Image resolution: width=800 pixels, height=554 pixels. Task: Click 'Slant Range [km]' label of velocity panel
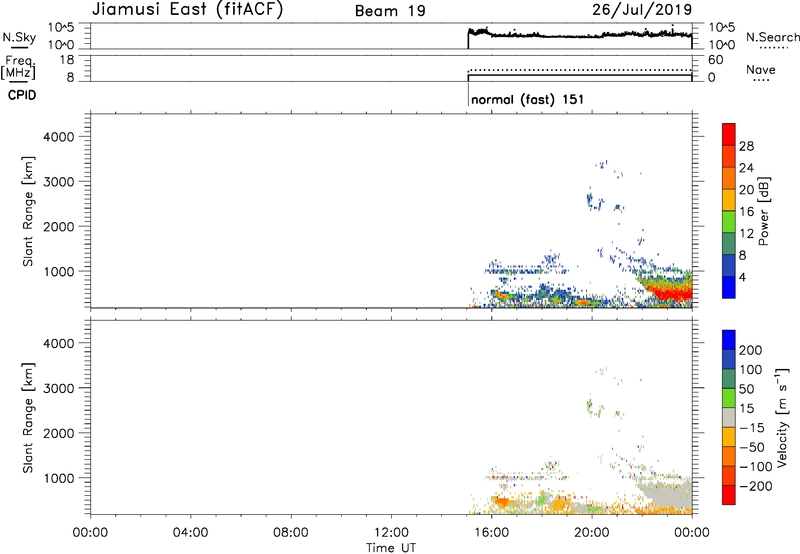coord(28,418)
